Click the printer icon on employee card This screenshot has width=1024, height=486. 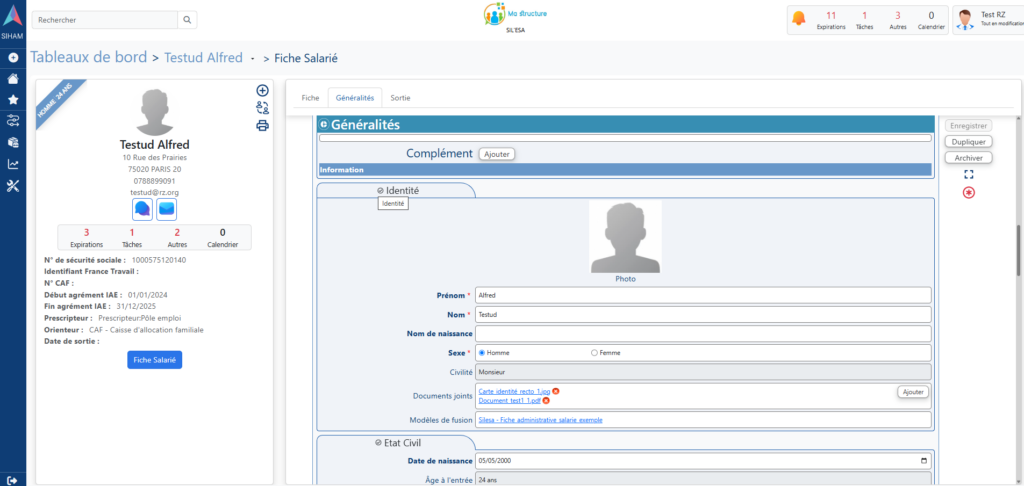[x=262, y=126]
